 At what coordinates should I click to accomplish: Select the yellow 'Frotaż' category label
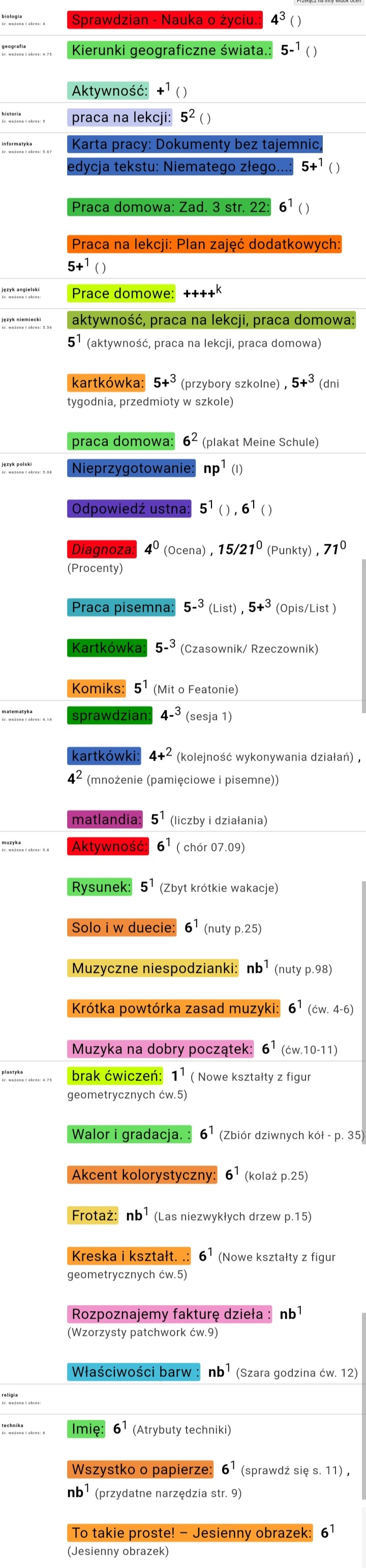coord(93,1216)
